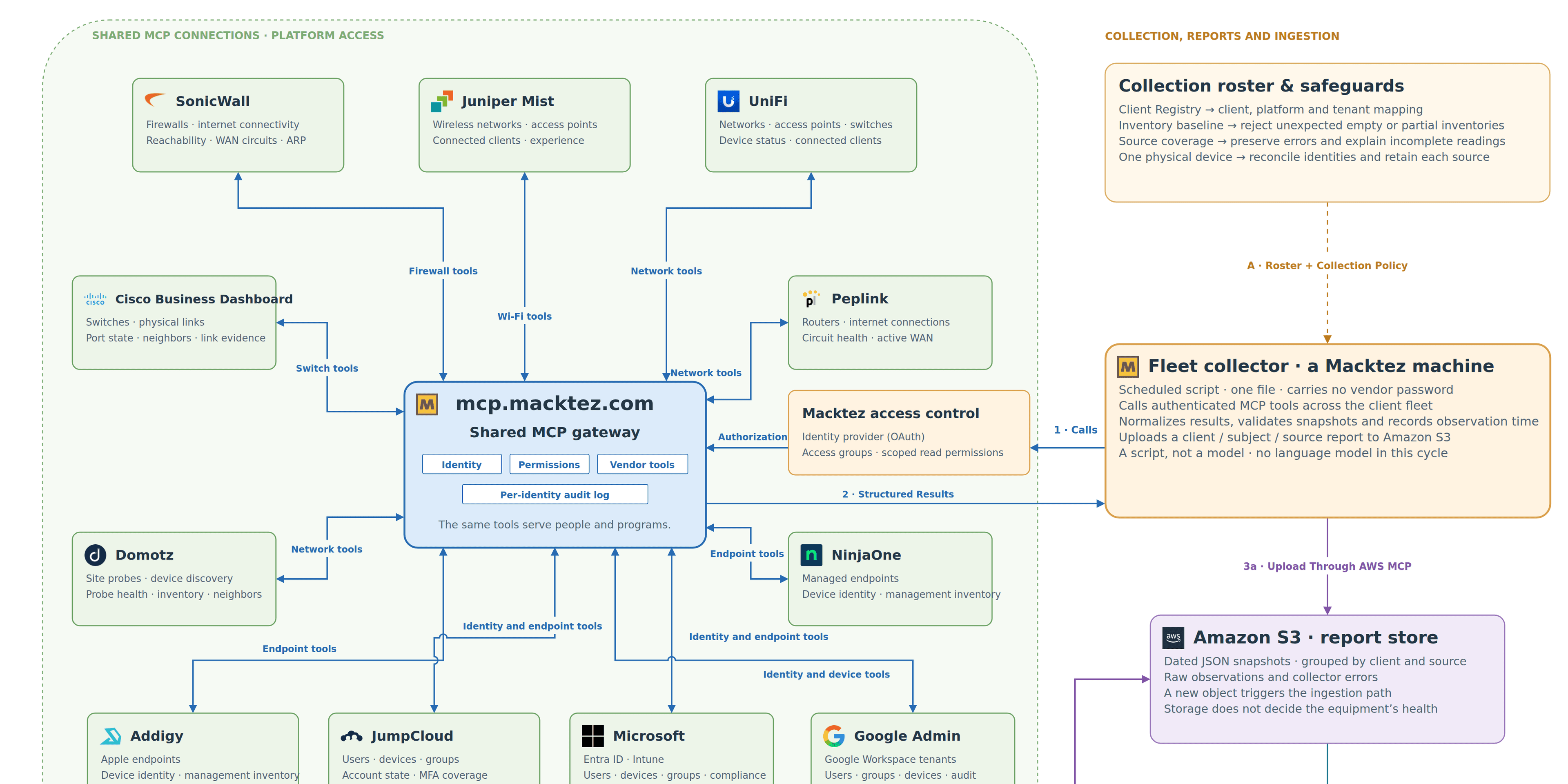Click the Microsoft logo icon
The width and height of the screenshot is (1568, 784).
(x=592, y=736)
